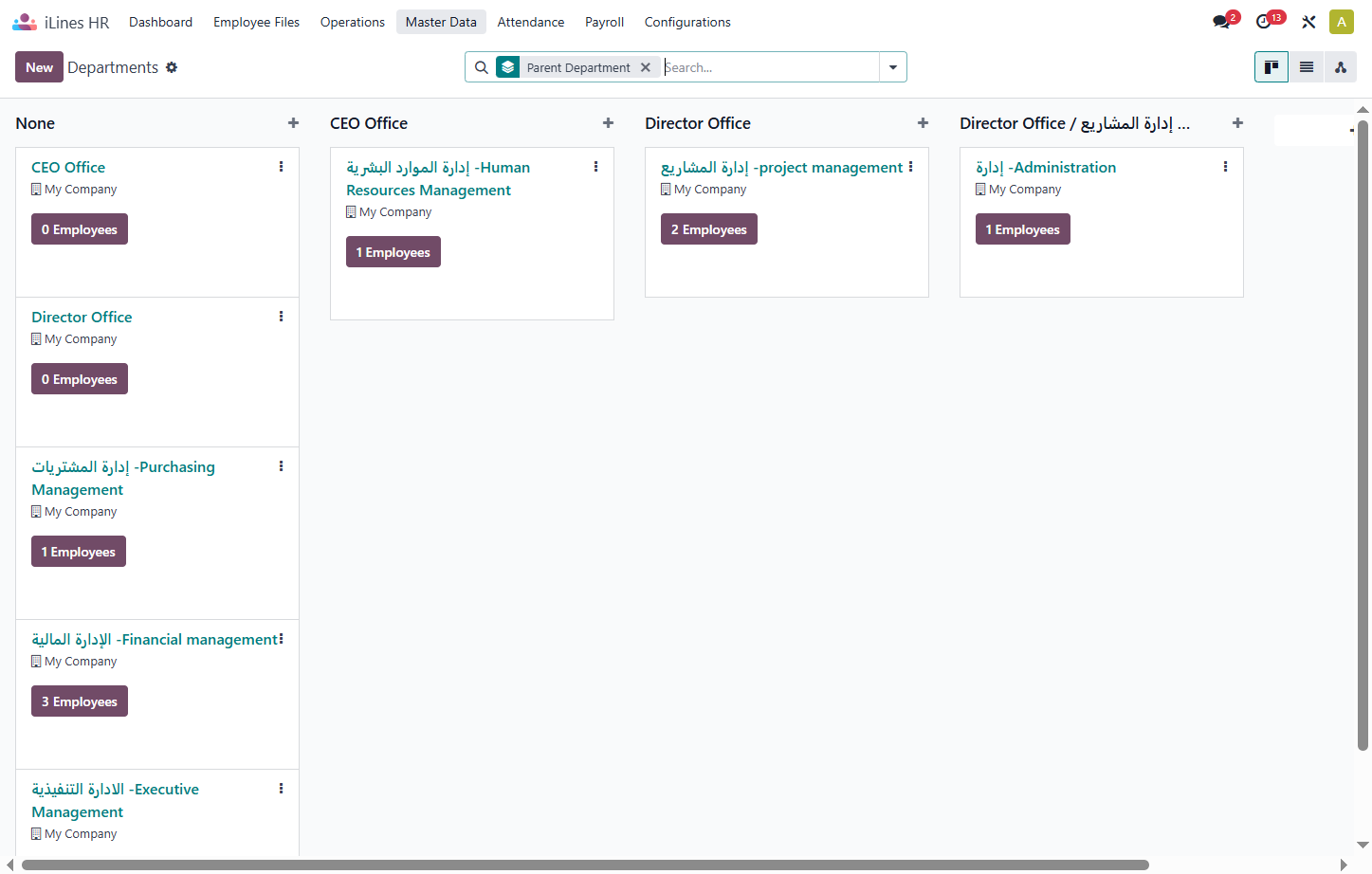Open the chat messages icon
This screenshot has height=874, width=1372.
[x=1221, y=22]
